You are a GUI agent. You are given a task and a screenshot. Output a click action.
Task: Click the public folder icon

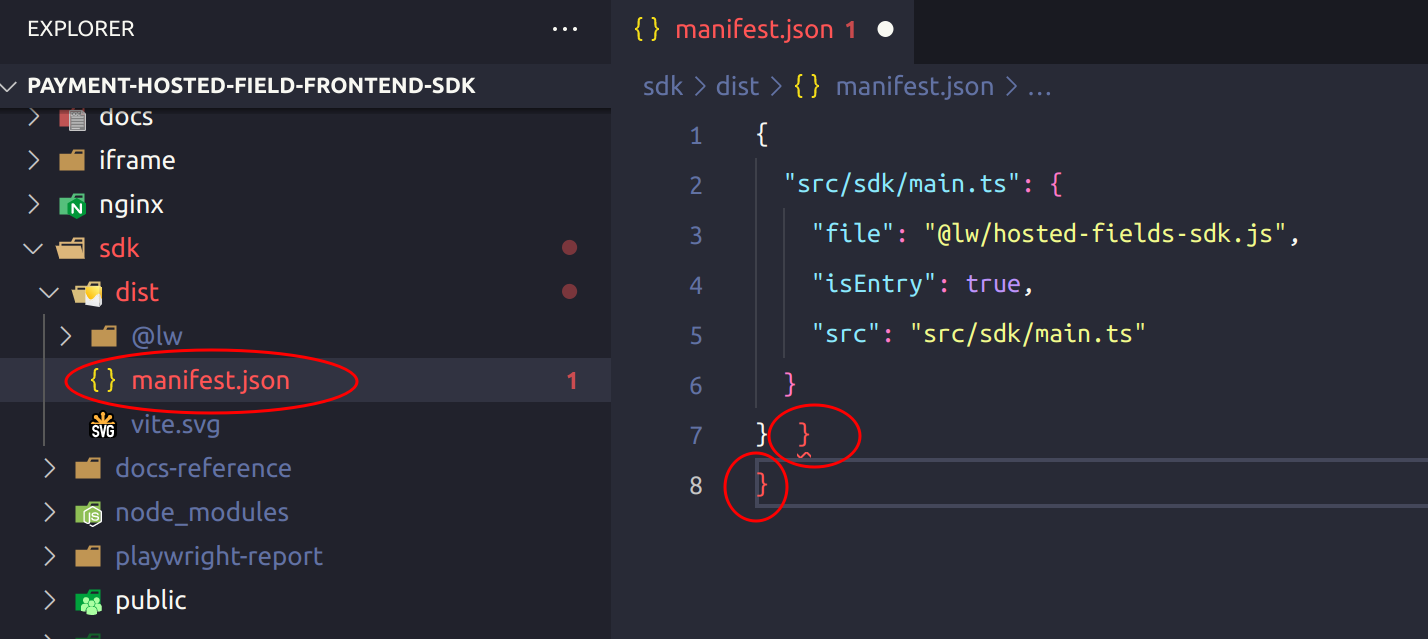tap(88, 602)
